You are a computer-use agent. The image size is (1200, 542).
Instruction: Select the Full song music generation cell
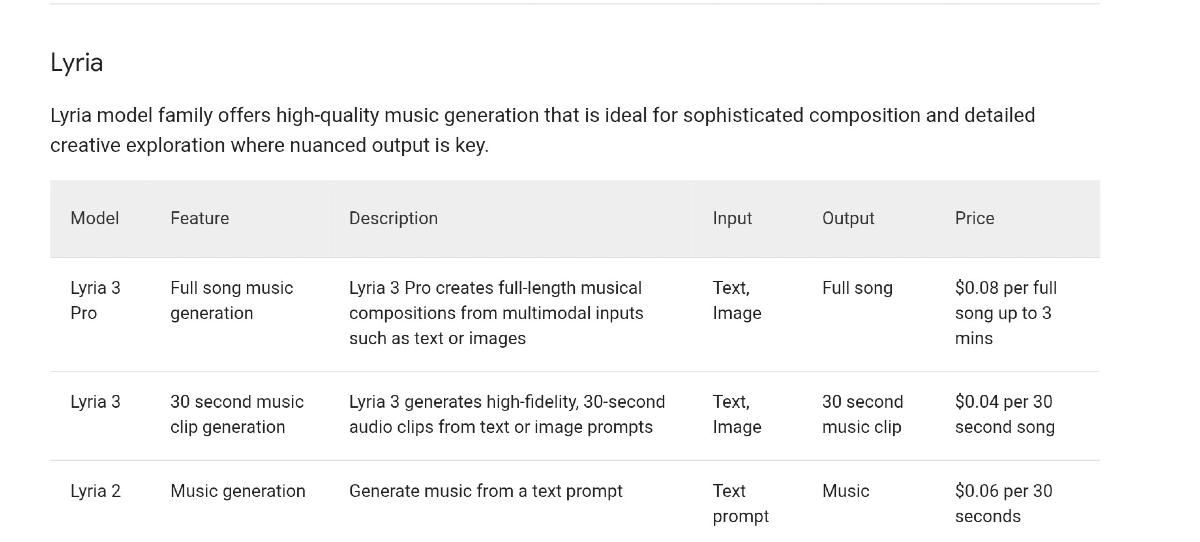(232, 300)
